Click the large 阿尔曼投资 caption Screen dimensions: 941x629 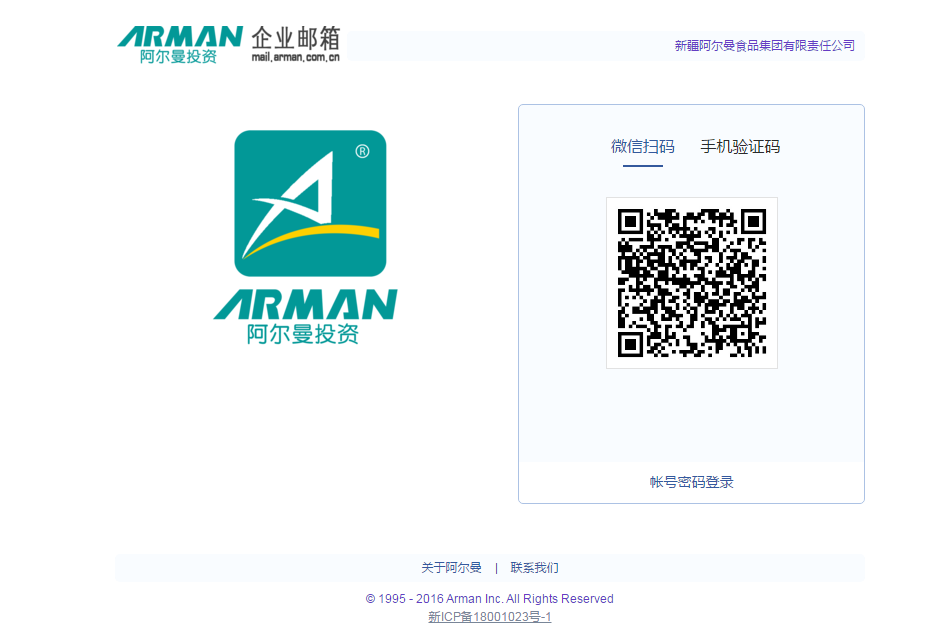click(302, 334)
